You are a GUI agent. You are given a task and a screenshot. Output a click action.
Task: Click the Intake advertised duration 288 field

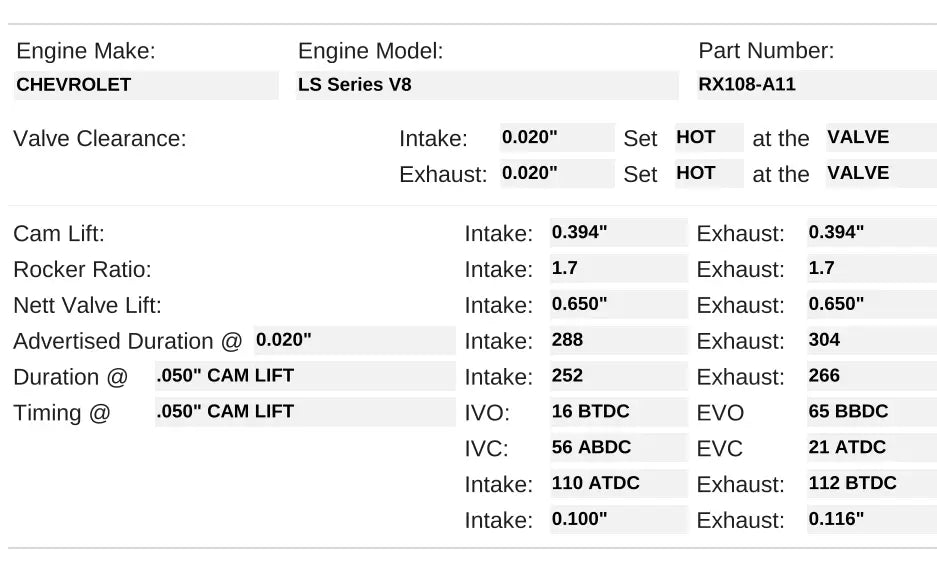pos(618,340)
